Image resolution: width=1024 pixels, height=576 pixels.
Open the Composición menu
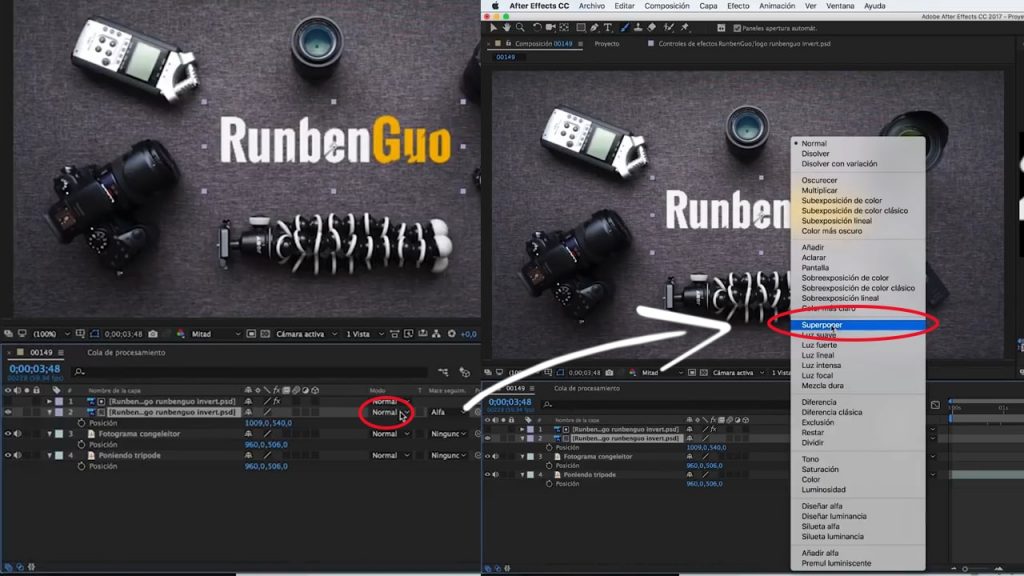(x=667, y=6)
